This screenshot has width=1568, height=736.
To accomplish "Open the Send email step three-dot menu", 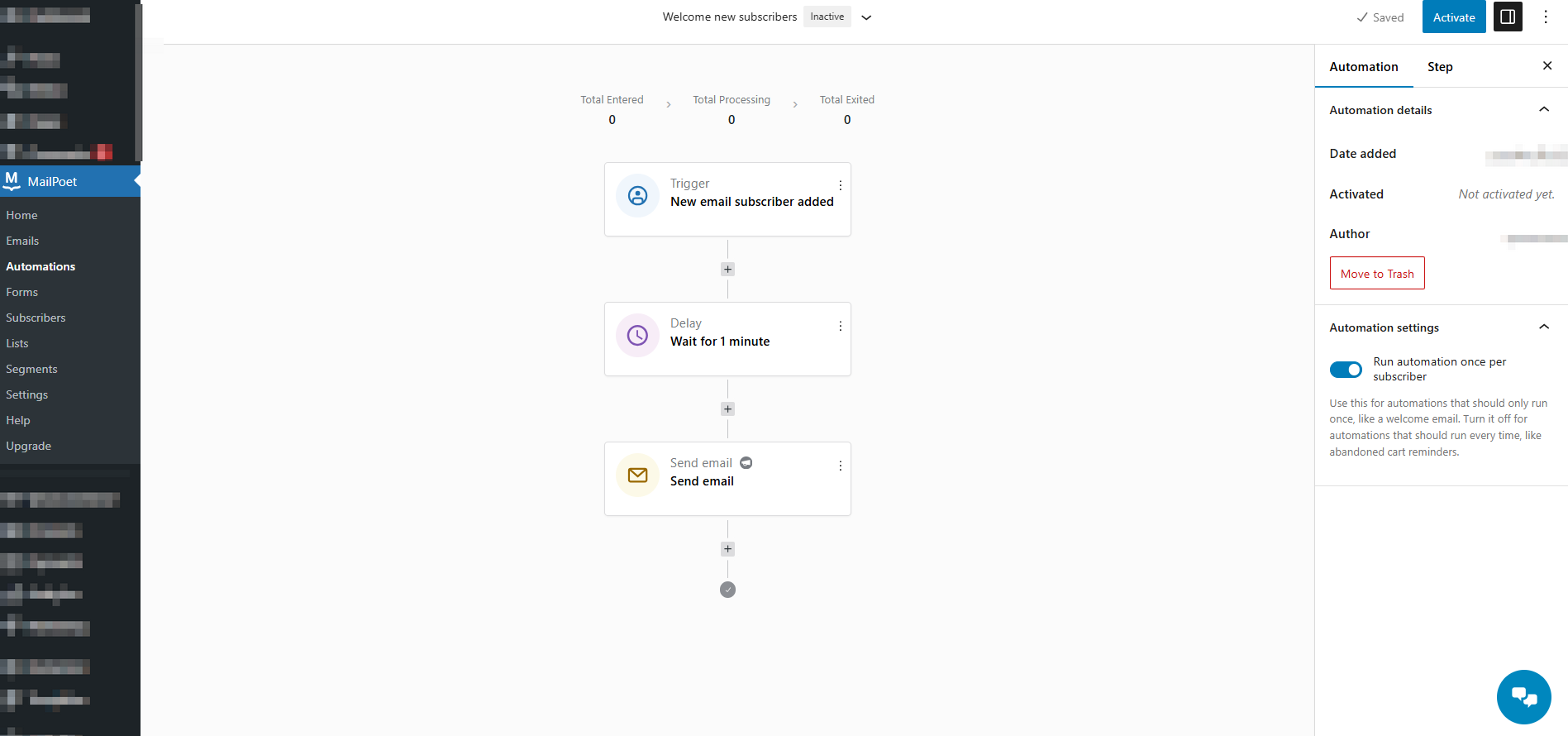I will [x=840, y=466].
